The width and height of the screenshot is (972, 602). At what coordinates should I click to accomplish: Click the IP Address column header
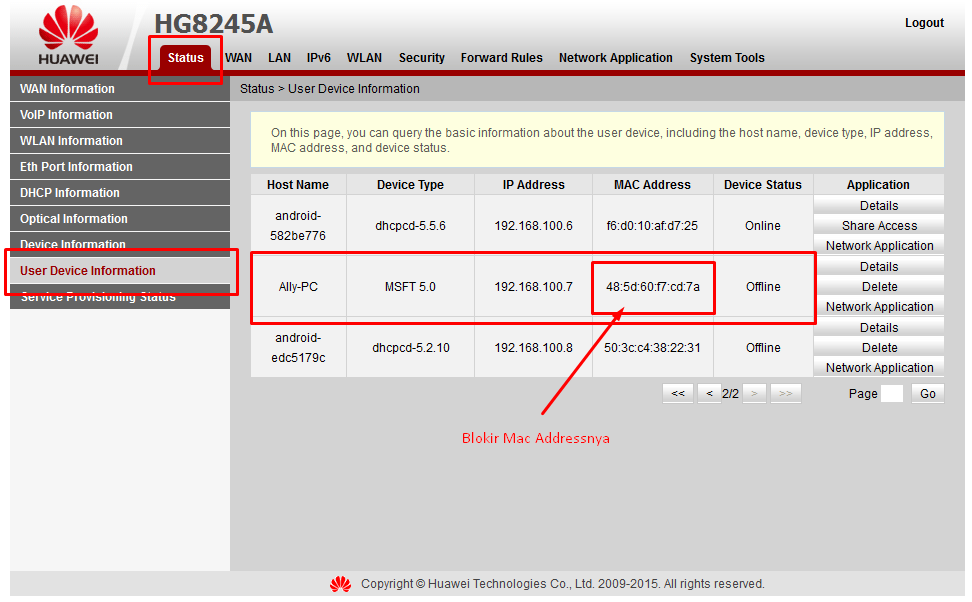[533, 185]
